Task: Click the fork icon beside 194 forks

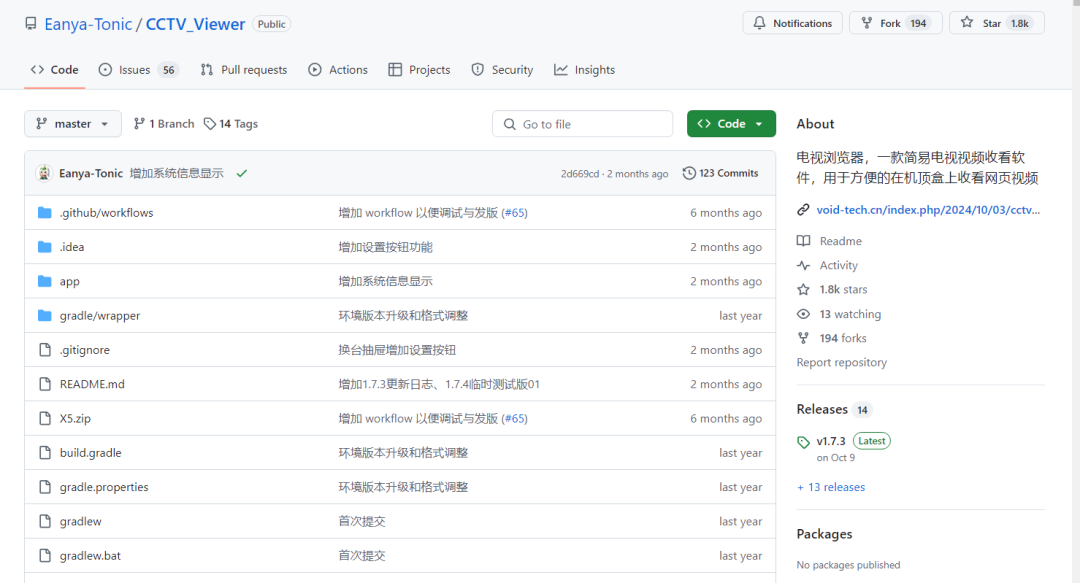Action: (803, 338)
